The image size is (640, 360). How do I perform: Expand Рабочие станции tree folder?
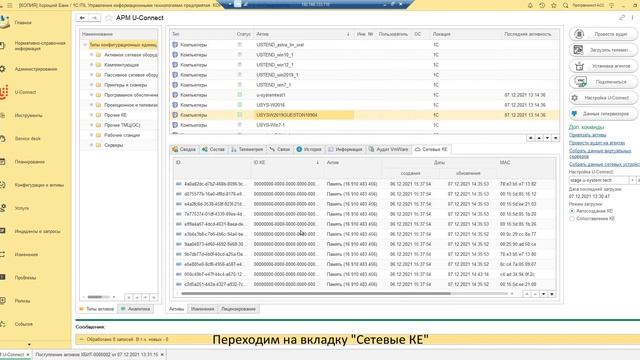coord(91,135)
